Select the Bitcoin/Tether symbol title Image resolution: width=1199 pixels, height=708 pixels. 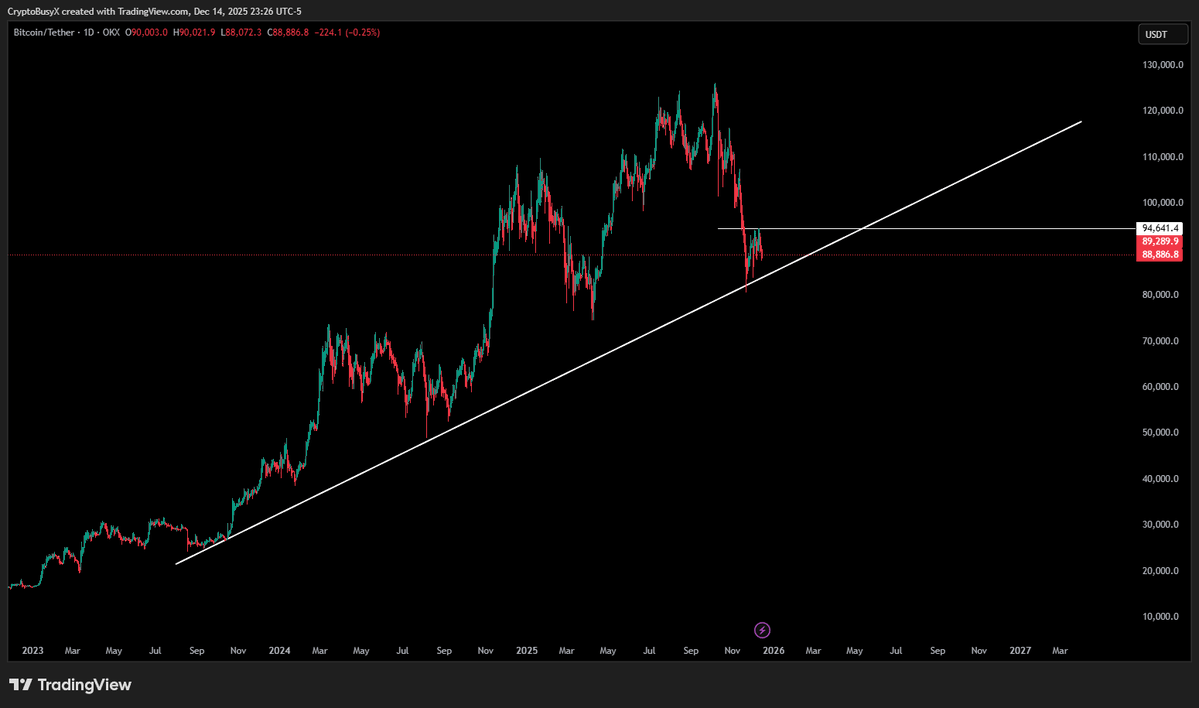coord(44,33)
